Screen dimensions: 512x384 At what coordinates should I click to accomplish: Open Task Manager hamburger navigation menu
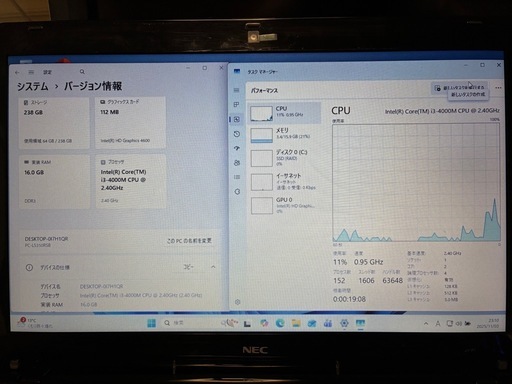click(237, 90)
